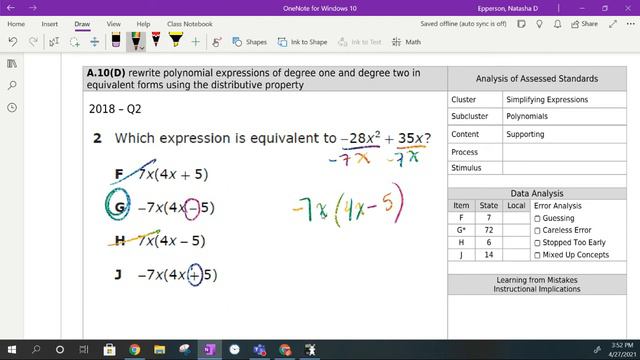The image size is (640, 360).
Task: Switch to the Home tab
Action: tap(16, 24)
